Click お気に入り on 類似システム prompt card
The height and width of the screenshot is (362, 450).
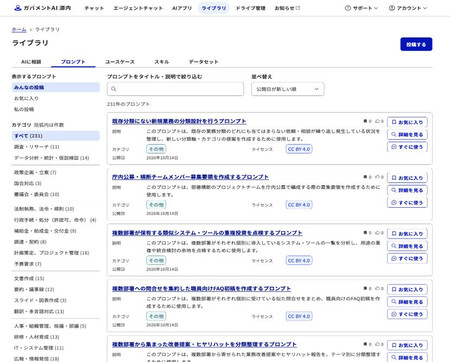click(407, 234)
